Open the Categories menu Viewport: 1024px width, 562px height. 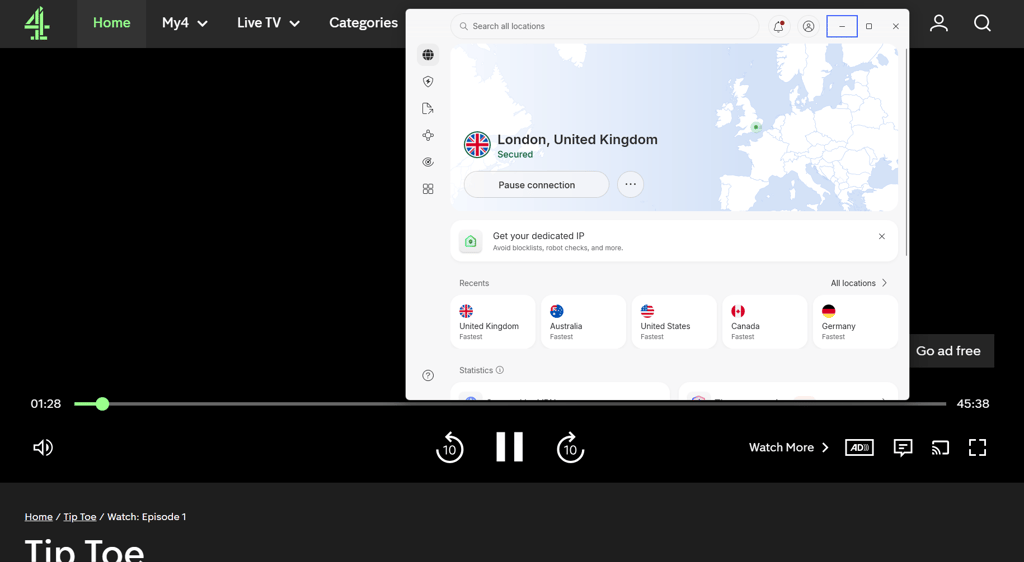(x=363, y=23)
